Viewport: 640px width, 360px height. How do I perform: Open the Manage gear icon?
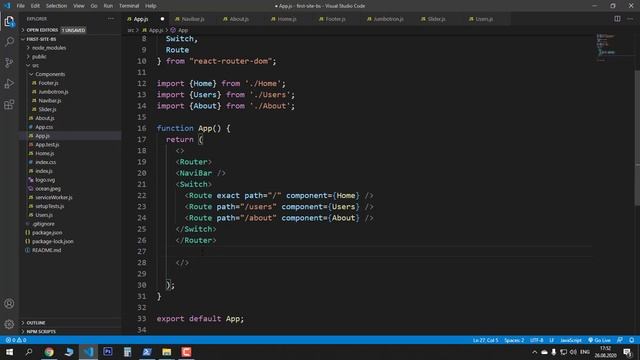(9, 324)
